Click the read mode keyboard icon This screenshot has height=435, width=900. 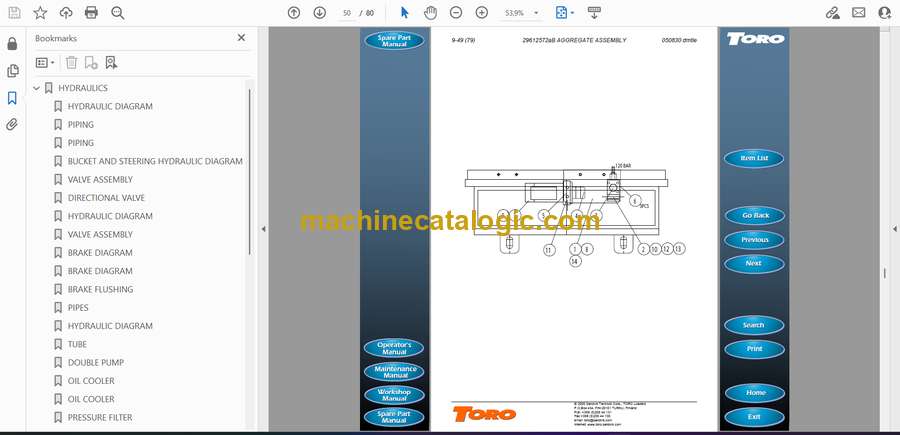point(595,13)
